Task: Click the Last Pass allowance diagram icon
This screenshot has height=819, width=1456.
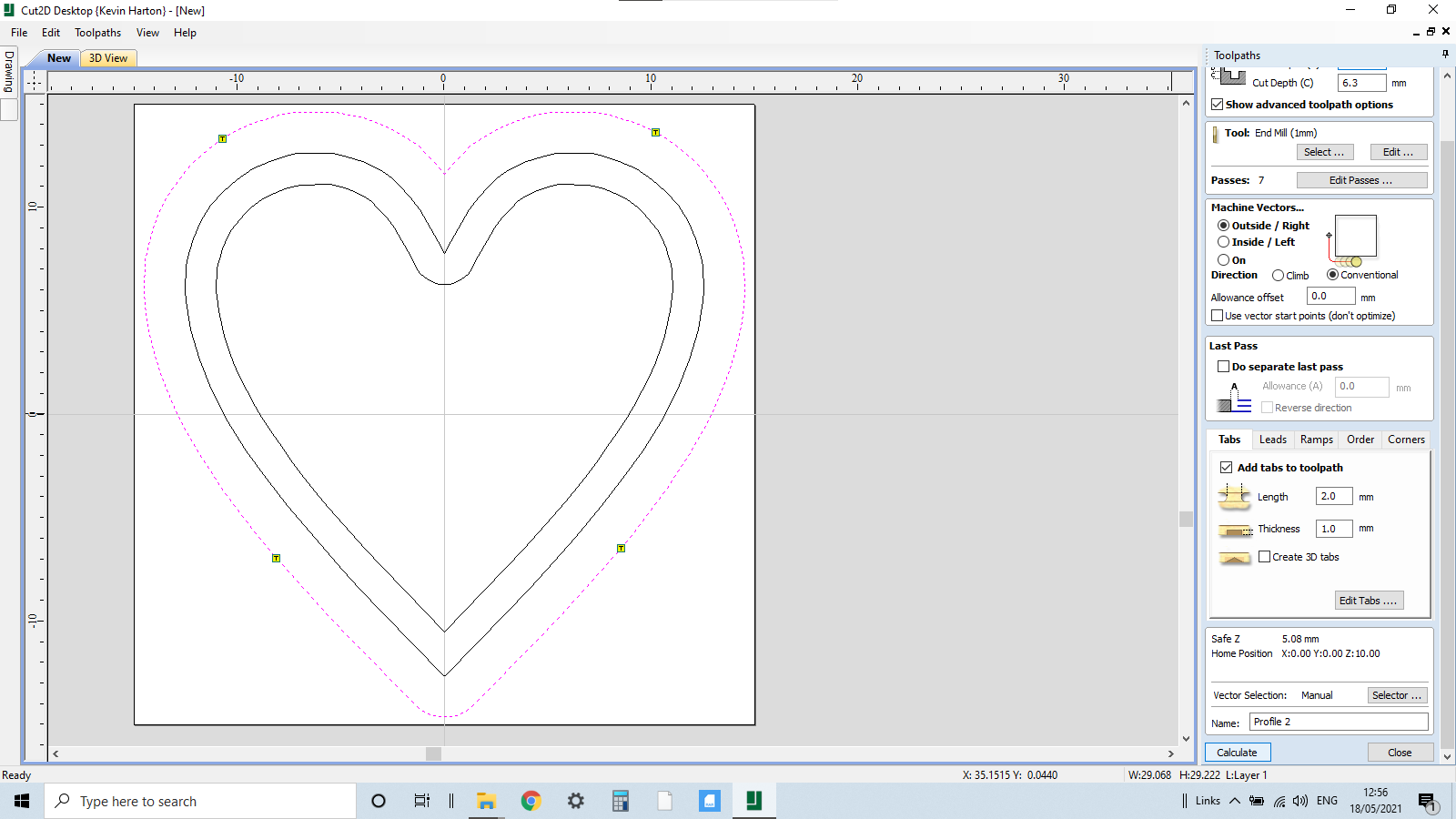Action: [1234, 398]
